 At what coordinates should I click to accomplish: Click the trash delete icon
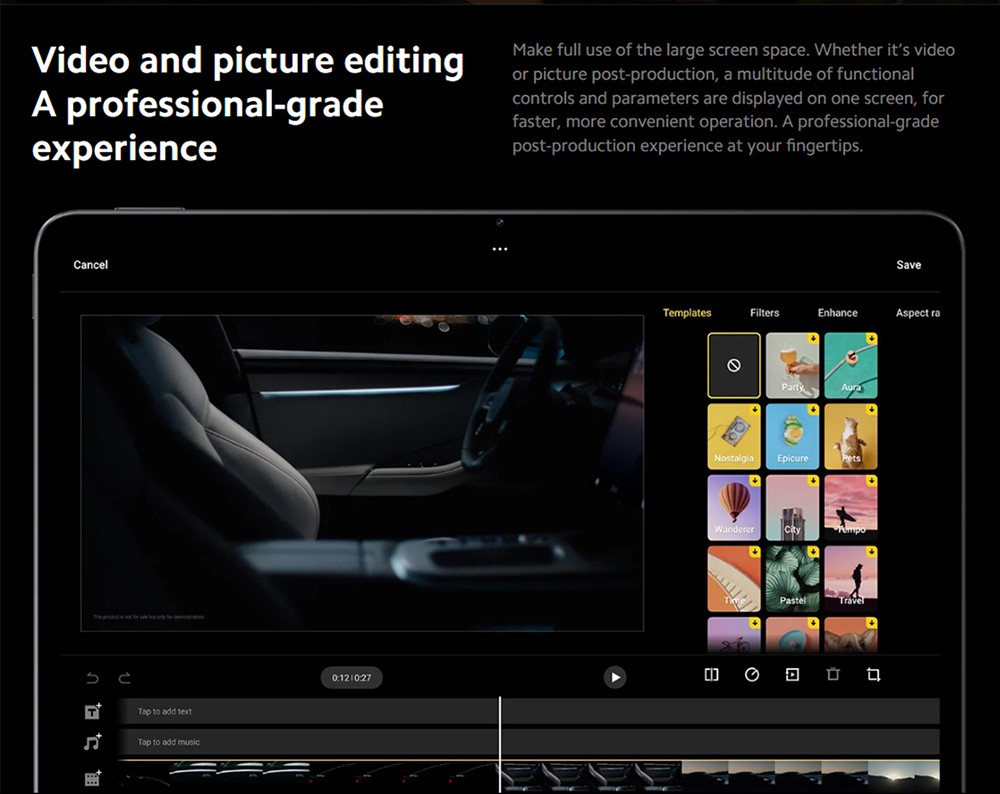coord(833,675)
